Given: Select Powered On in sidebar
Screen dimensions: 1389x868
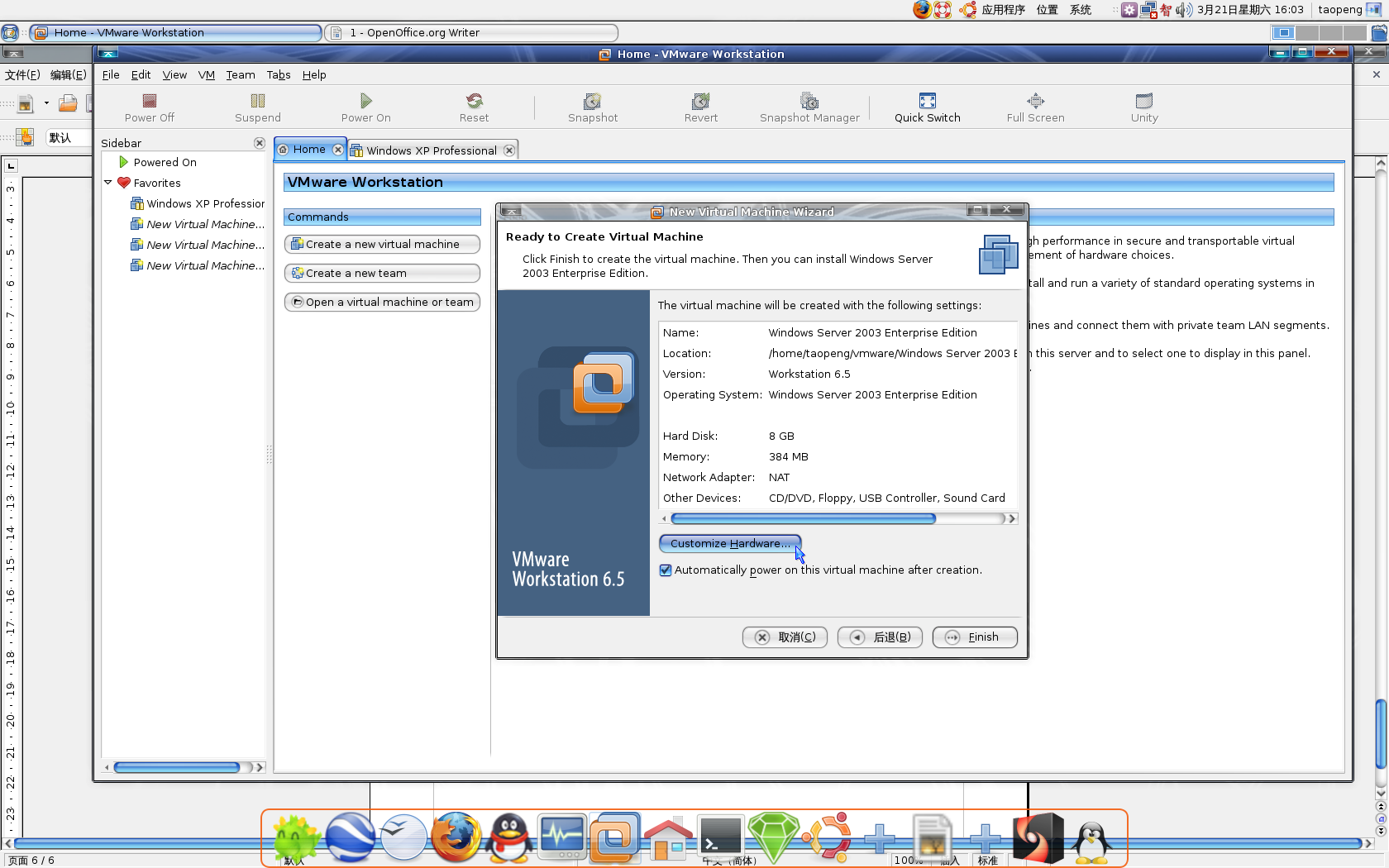Looking at the screenshot, I should 165,163.
